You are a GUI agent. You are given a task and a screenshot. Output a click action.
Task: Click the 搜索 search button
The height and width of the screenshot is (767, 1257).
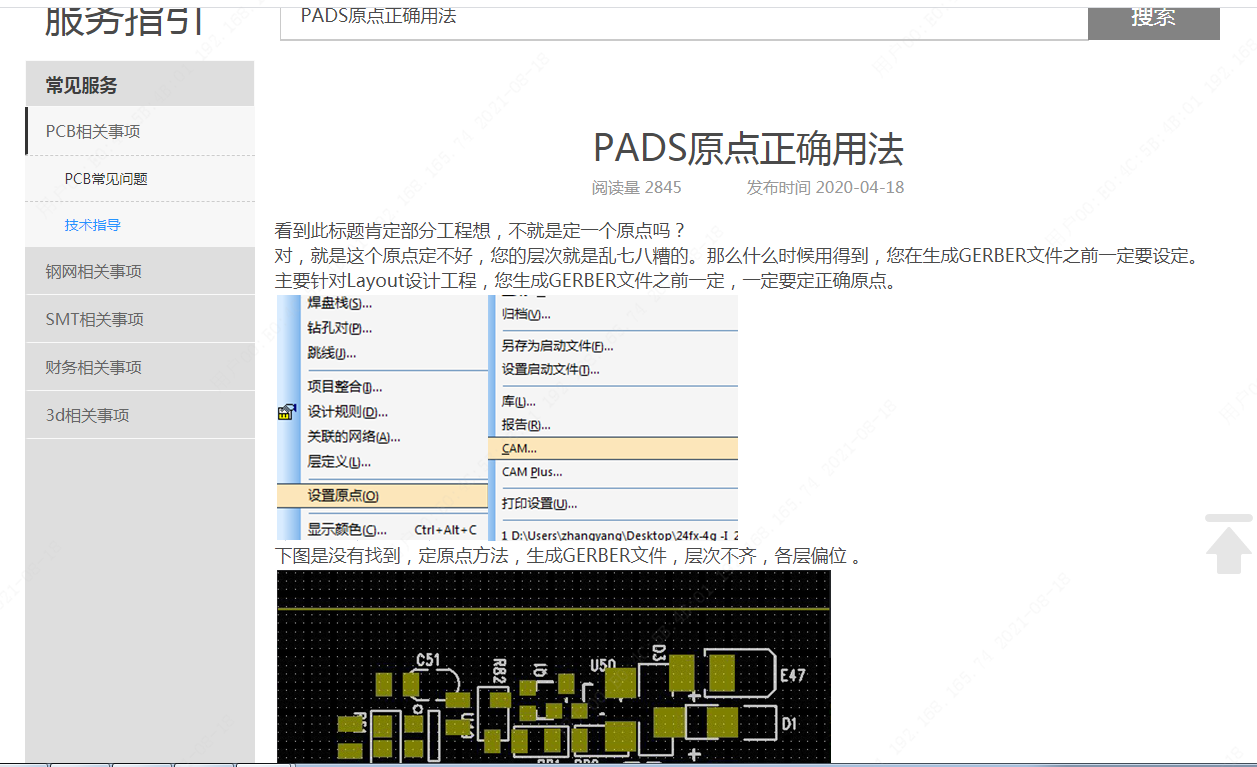1153,19
